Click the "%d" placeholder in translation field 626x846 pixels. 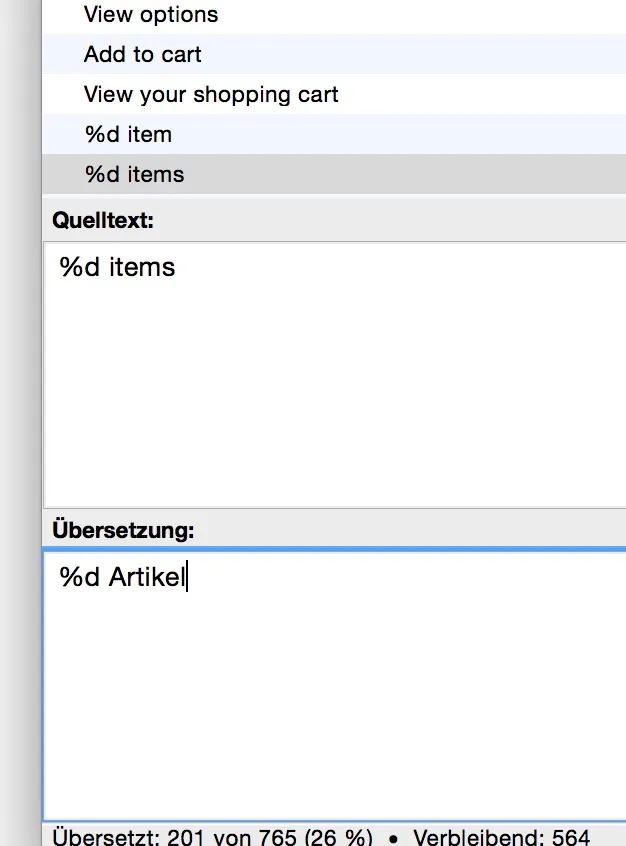click(79, 577)
